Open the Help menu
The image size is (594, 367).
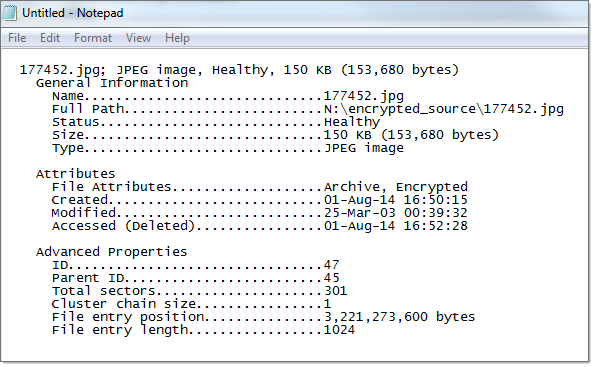(177, 38)
